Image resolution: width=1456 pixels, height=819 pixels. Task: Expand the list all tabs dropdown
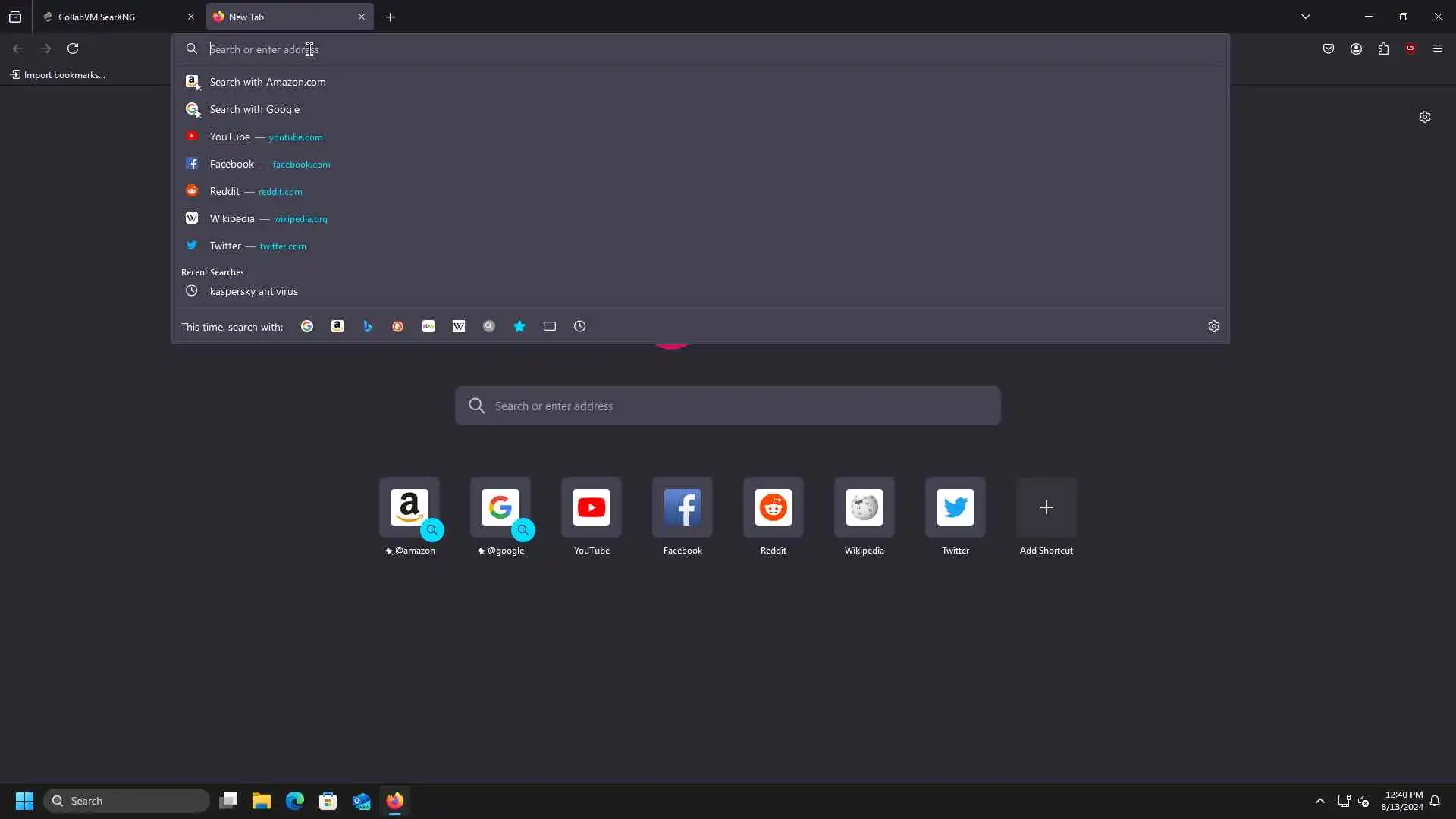(1306, 17)
